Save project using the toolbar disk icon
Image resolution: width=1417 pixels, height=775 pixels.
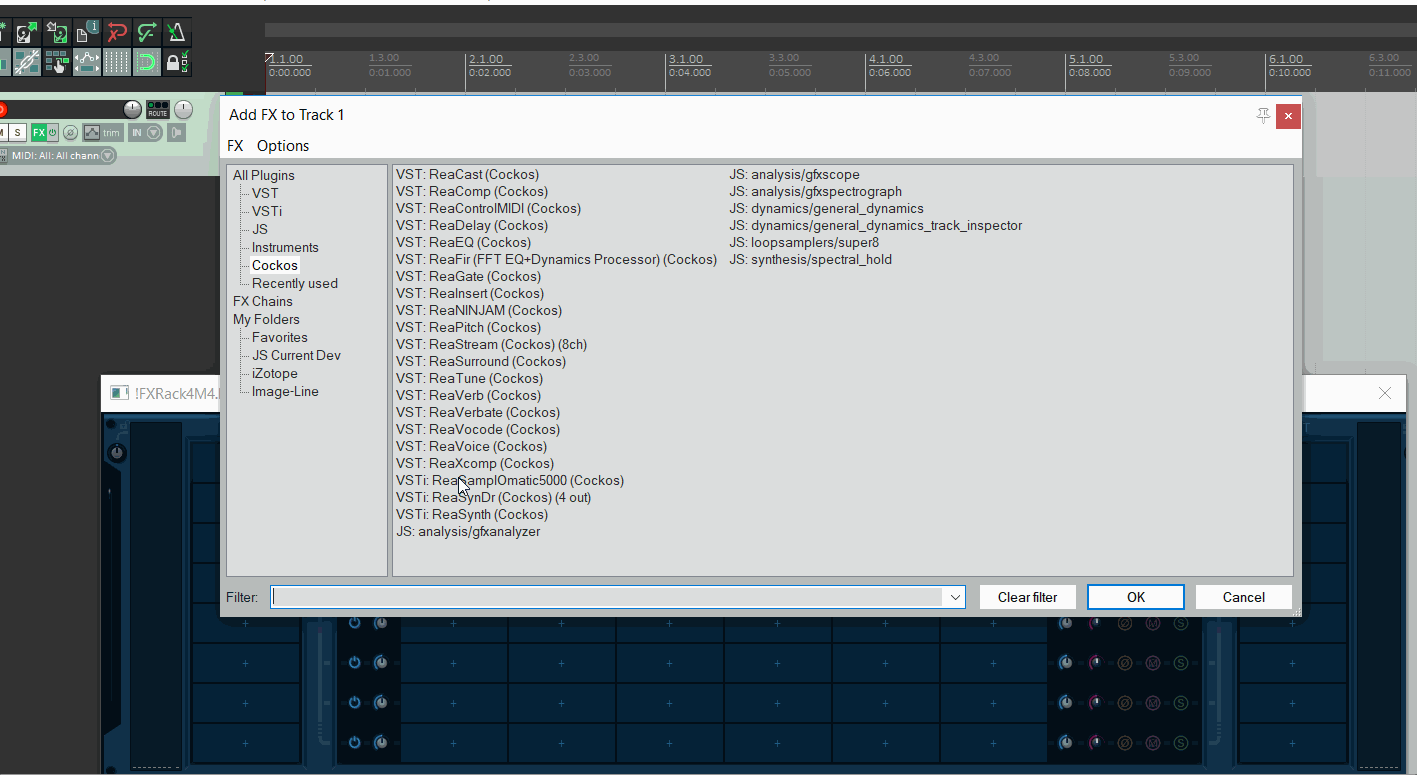point(58,33)
